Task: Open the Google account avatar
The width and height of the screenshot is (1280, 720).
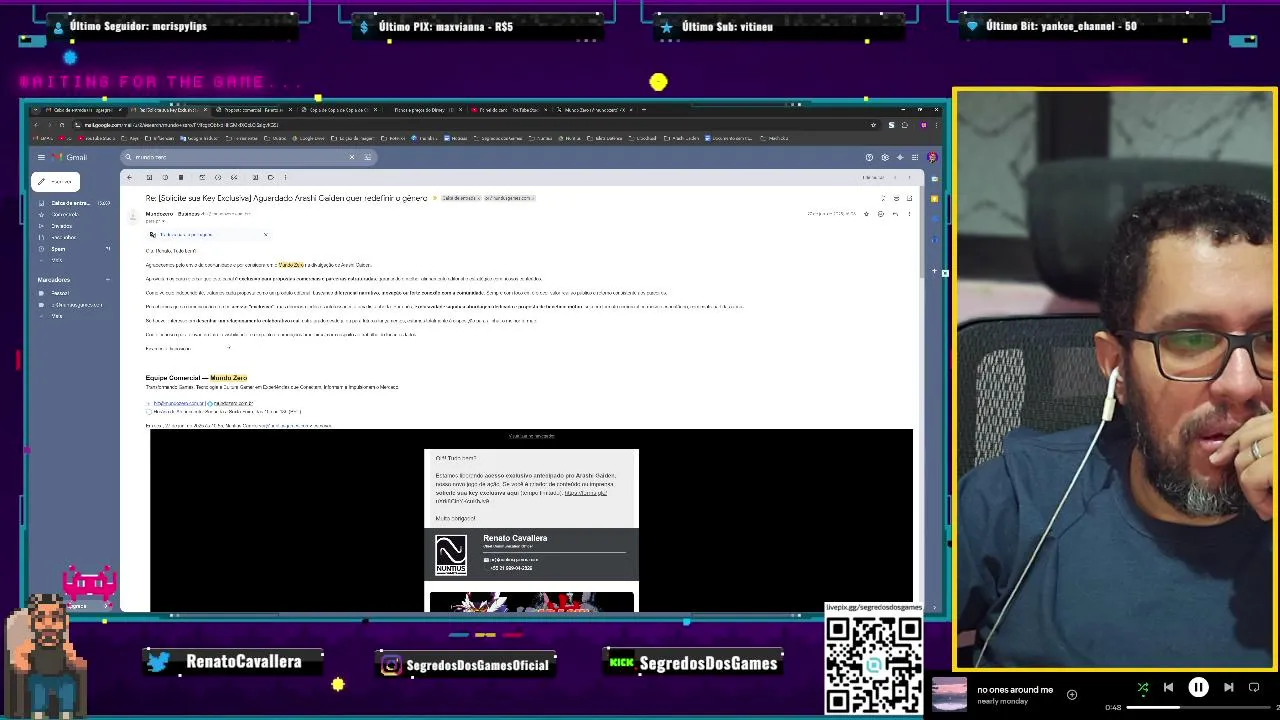Action: point(932,157)
